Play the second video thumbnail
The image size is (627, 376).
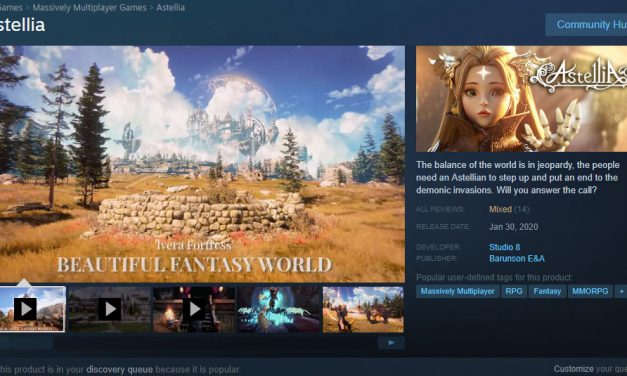pyautogui.click(x=110, y=309)
